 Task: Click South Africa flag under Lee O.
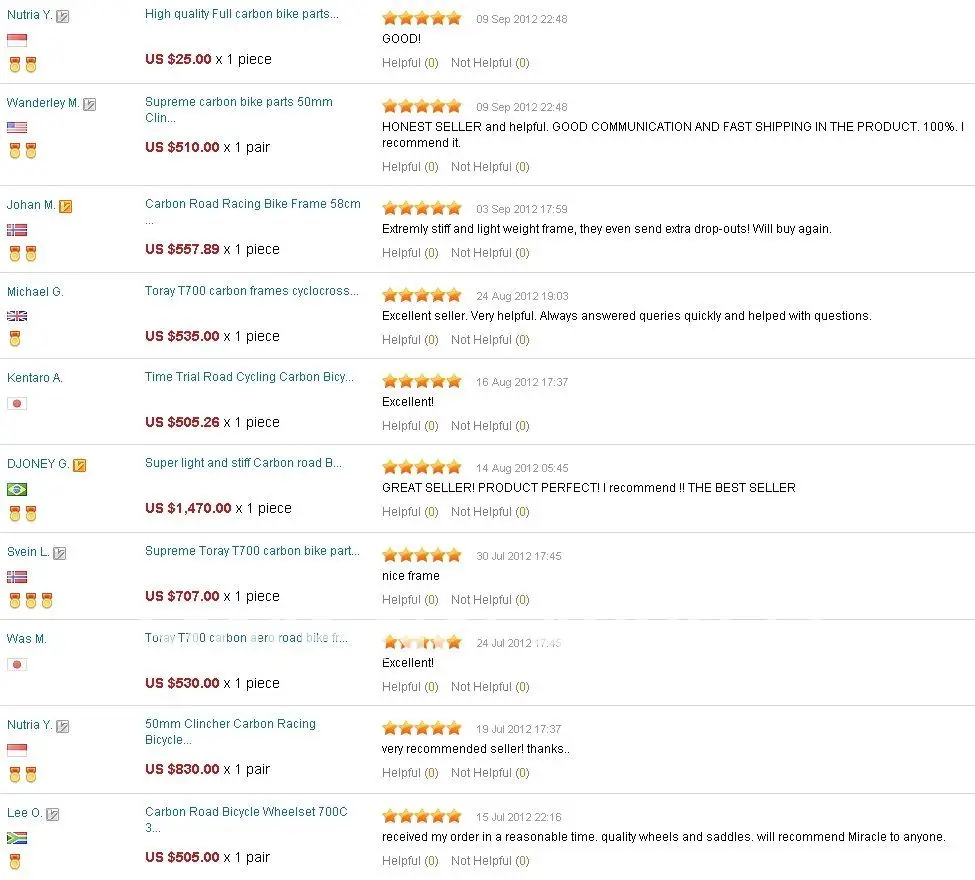(17, 838)
